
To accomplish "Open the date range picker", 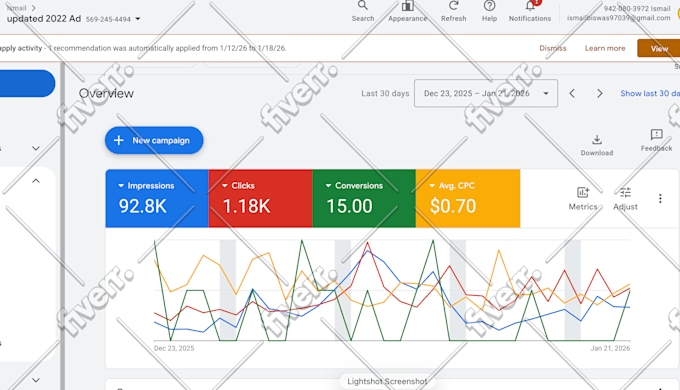I will click(x=486, y=93).
